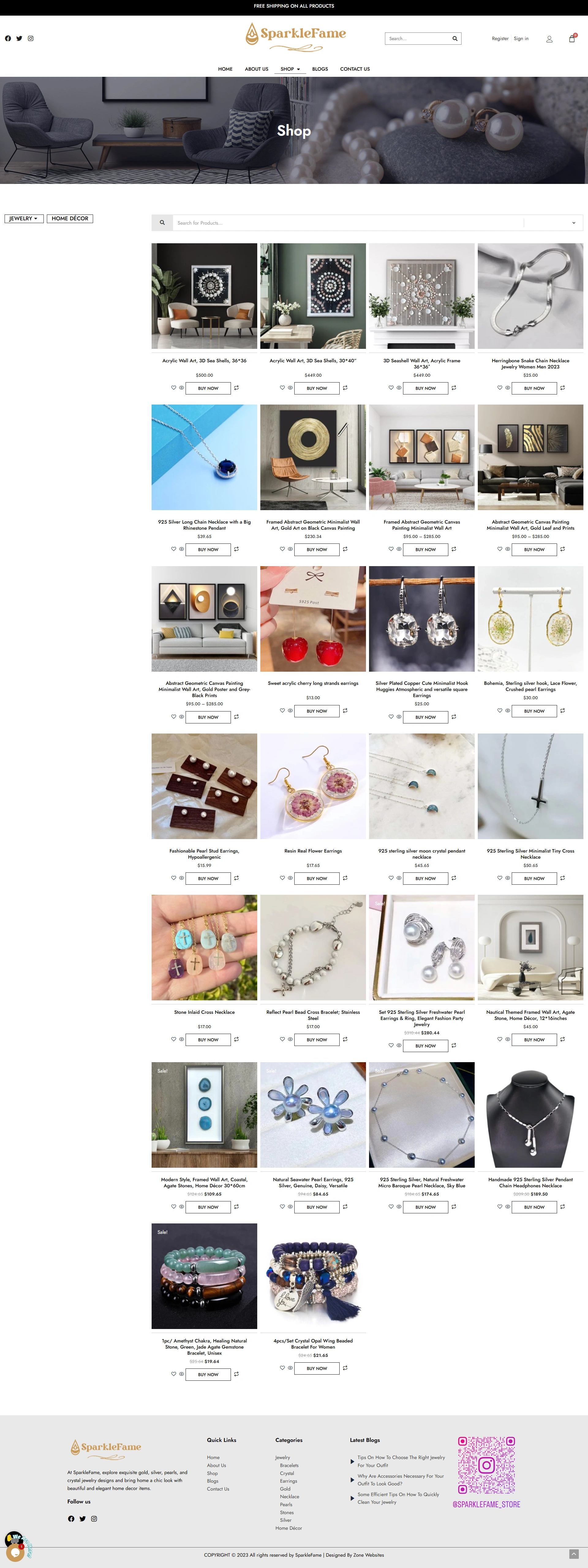Viewport: 588px width, 1568px height.
Task: Open the chat support bubble icon
Action: coord(15,1551)
